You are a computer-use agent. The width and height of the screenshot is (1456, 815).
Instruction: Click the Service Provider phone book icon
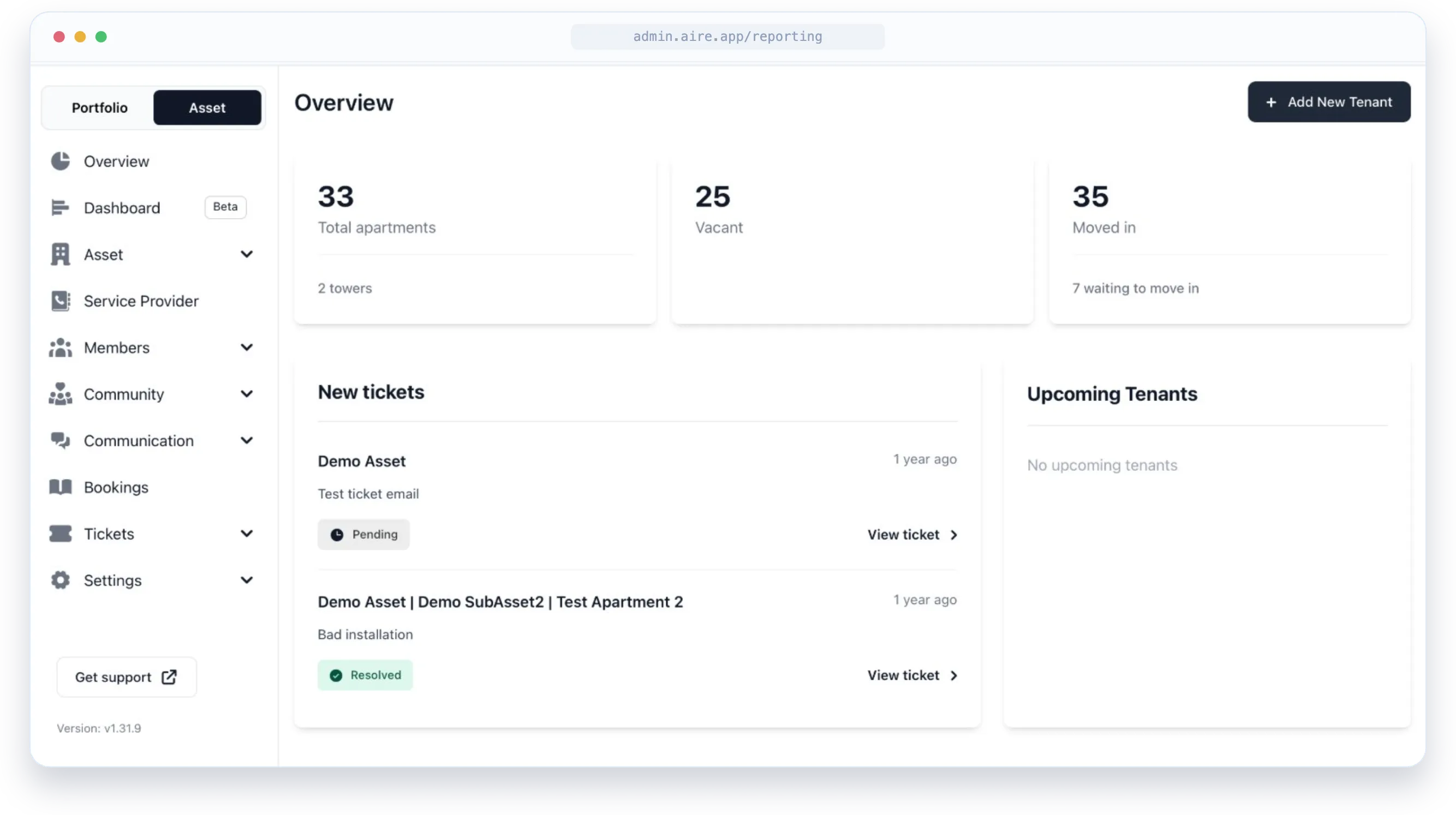point(61,301)
